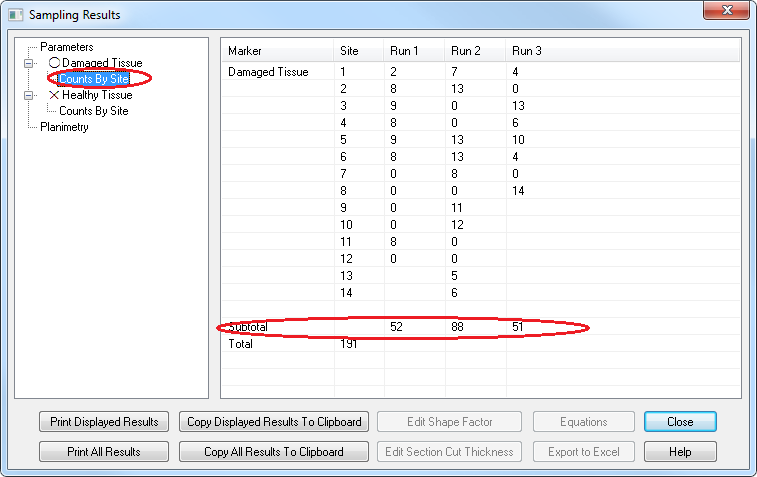The width and height of the screenshot is (757, 477).
Task: Open Help for the sampling results
Action: [x=680, y=452]
